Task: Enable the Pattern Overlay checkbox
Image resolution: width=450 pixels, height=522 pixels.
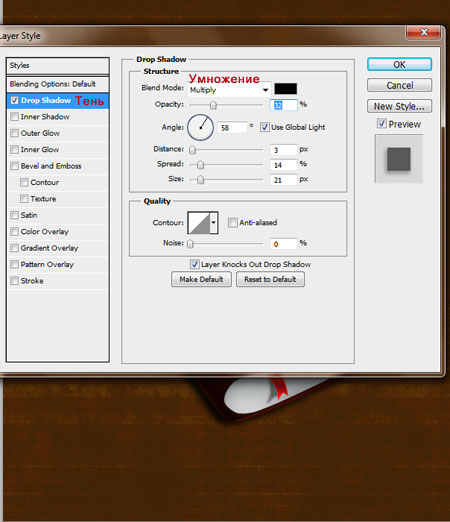Action: pos(14,264)
